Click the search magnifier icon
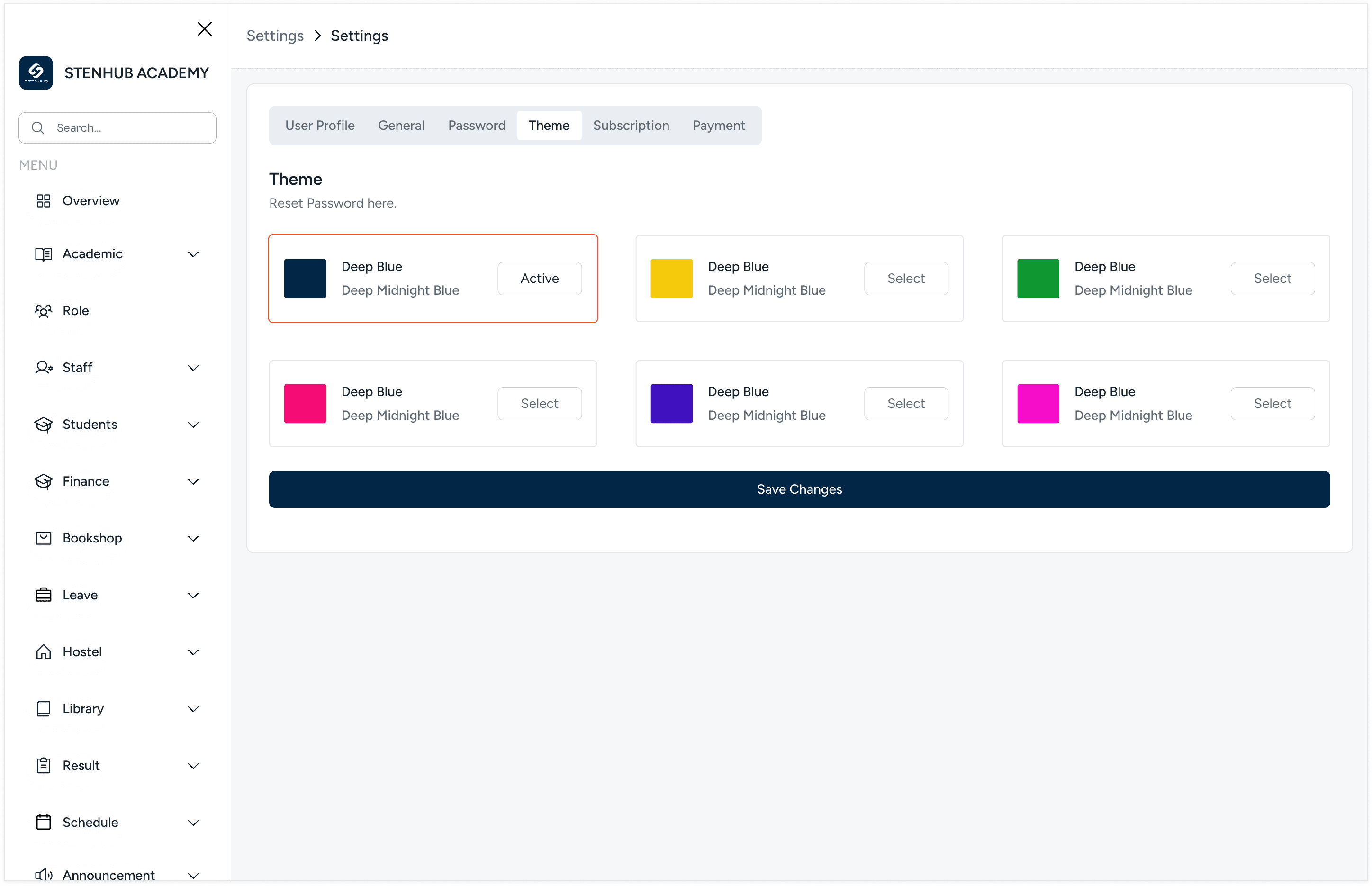Screen dimensions: 1372x886 [38, 128]
